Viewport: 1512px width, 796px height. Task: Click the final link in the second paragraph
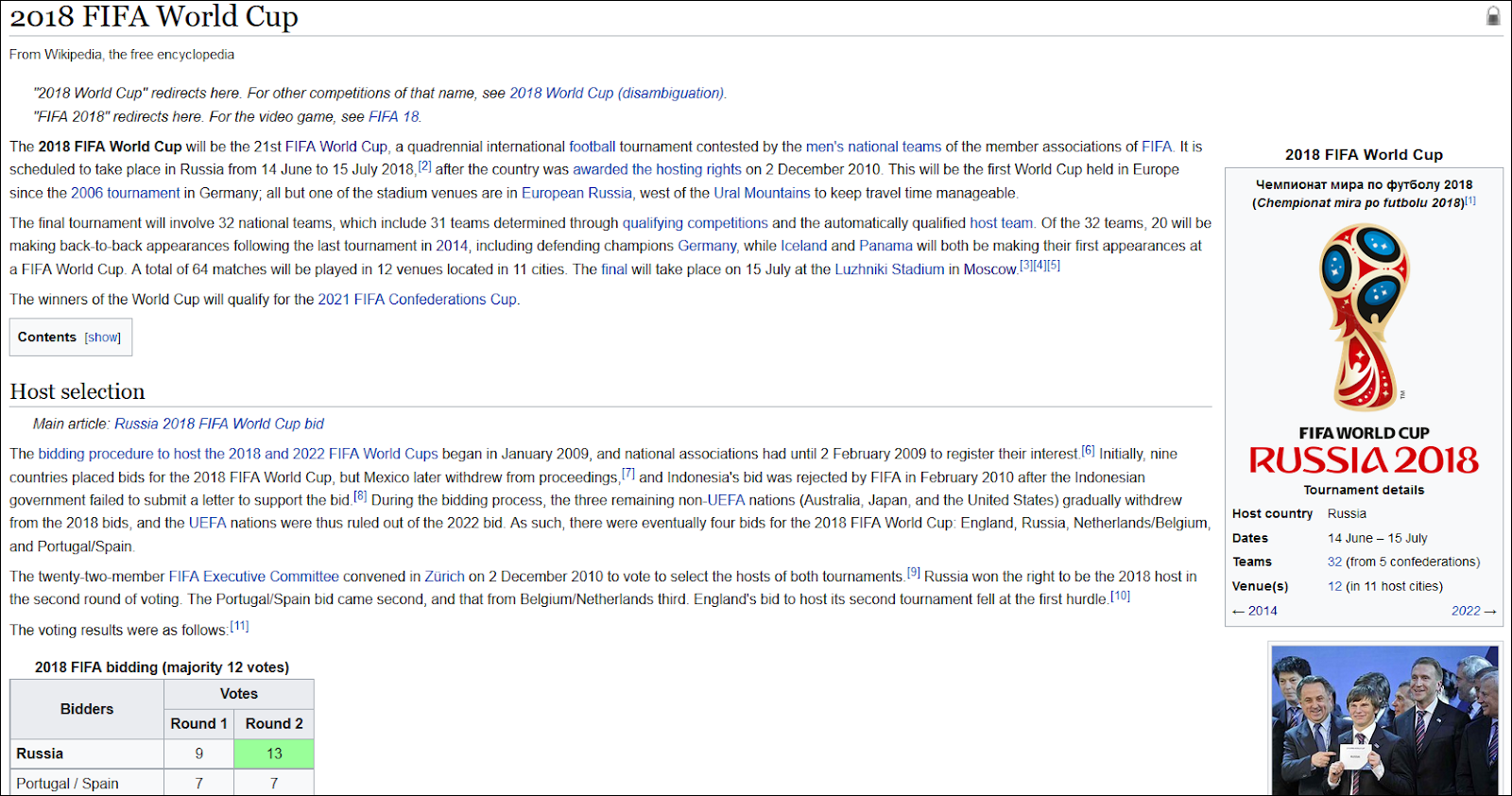[614, 269]
